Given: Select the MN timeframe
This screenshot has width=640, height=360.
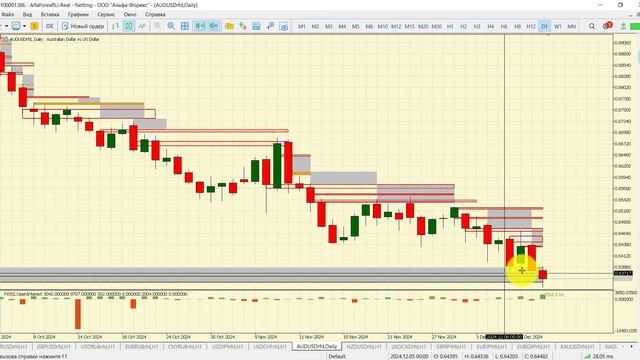Looking at the screenshot, I should point(571,26).
